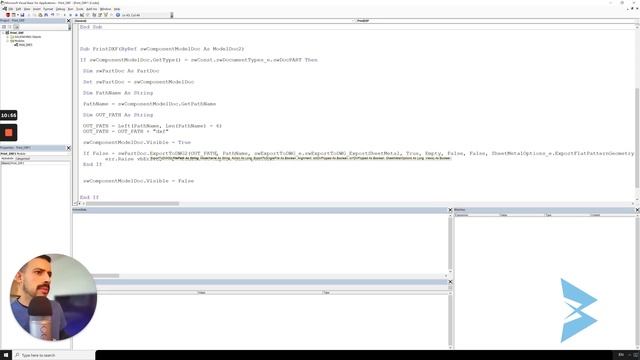Click the Cut toolbar icon
640x360 pixels.
(29, 15)
